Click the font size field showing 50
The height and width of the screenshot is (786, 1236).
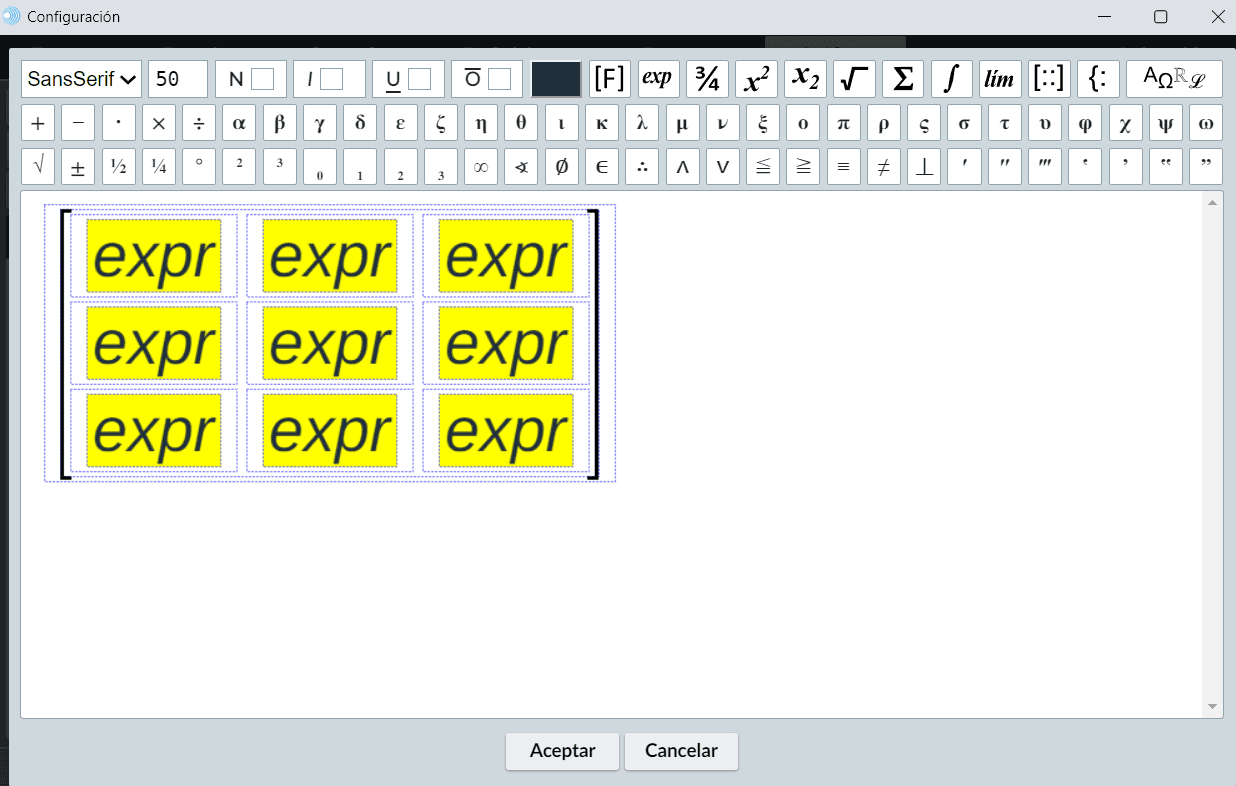[178, 79]
